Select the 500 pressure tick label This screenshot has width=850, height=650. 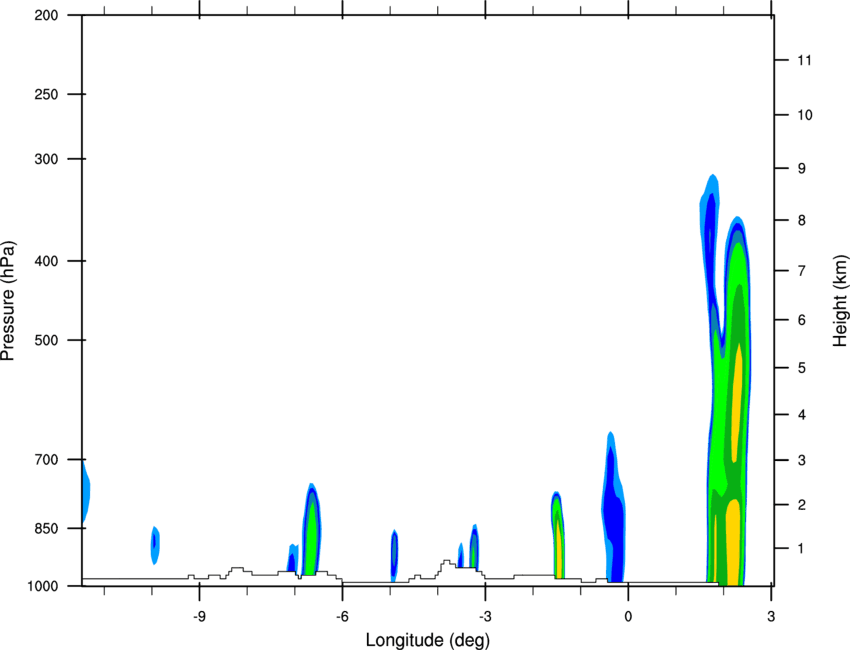(46, 340)
